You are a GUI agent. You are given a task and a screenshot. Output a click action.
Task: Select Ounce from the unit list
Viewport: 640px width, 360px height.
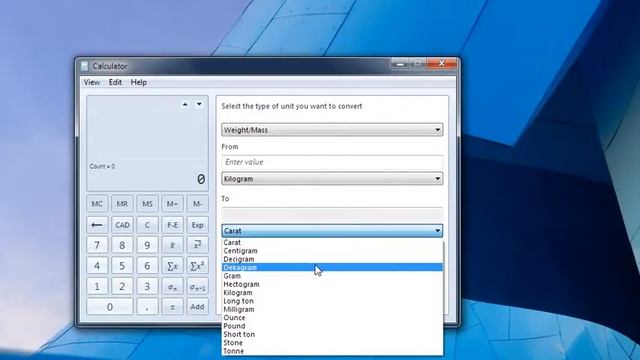coord(332,318)
